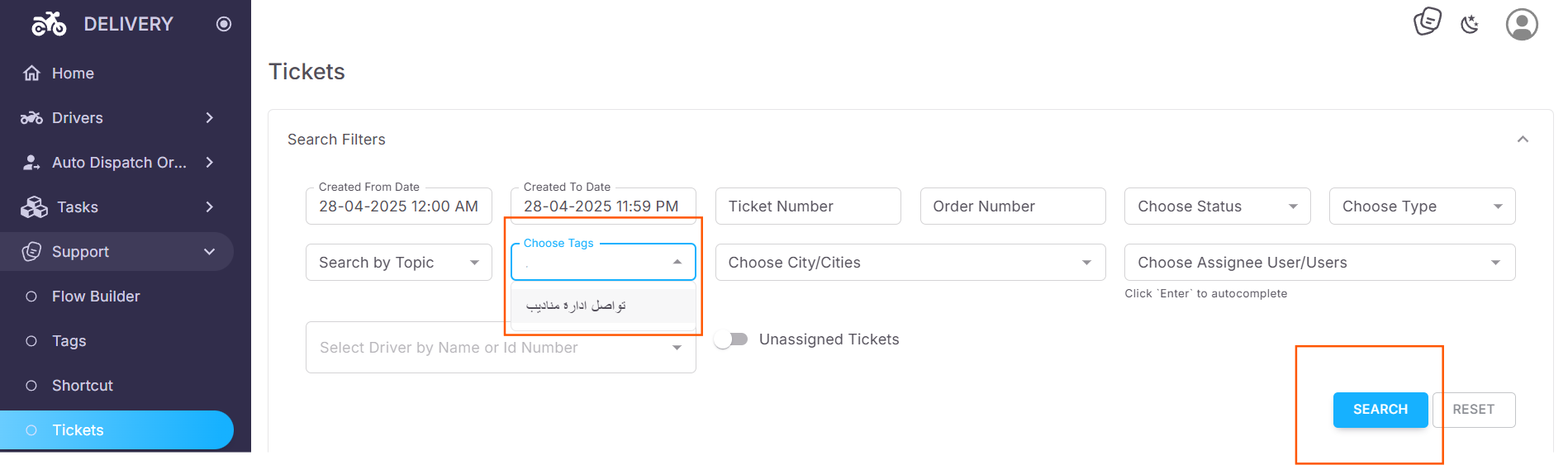Expand the Search by Topic dropdown
Image resolution: width=1568 pixels, height=465 pixels.
(399, 263)
